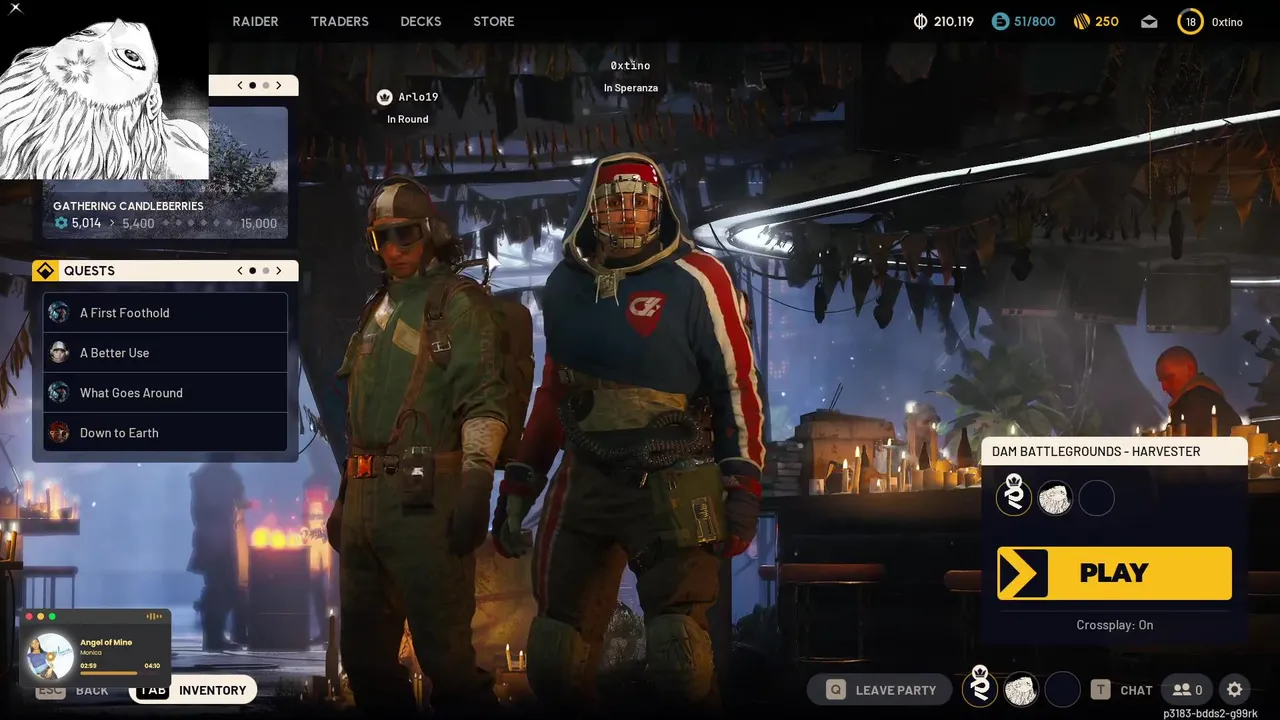The height and width of the screenshot is (720, 1280).
Task: Click the BACK button
Action: tap(75, 690)
